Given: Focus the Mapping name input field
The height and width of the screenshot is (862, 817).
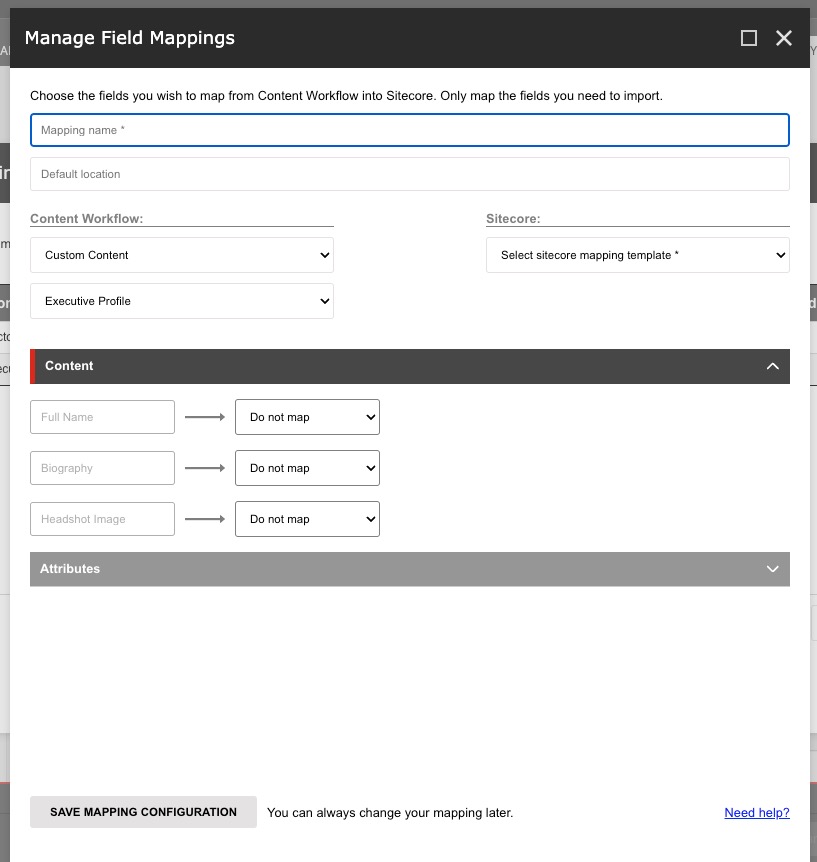Looking at the screenshot, I should [x=410, y=130].
